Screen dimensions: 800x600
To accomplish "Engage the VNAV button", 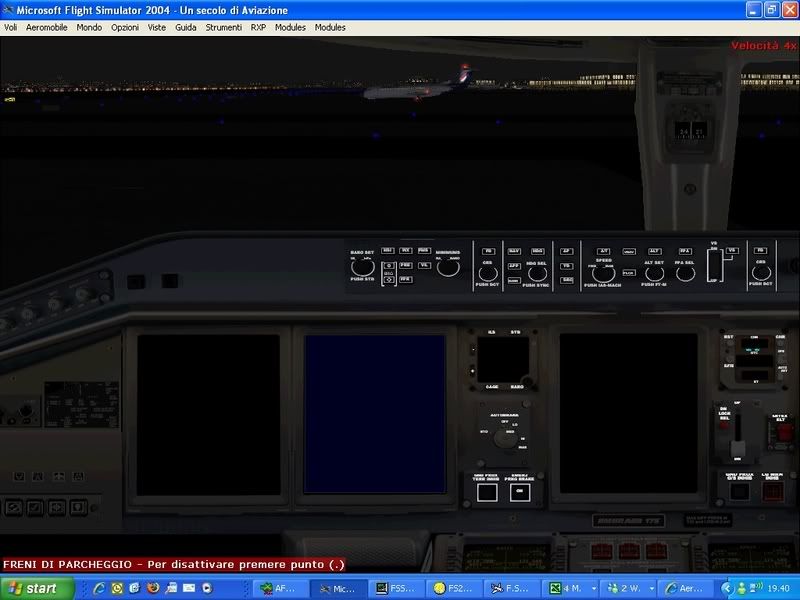I will 629,252.
